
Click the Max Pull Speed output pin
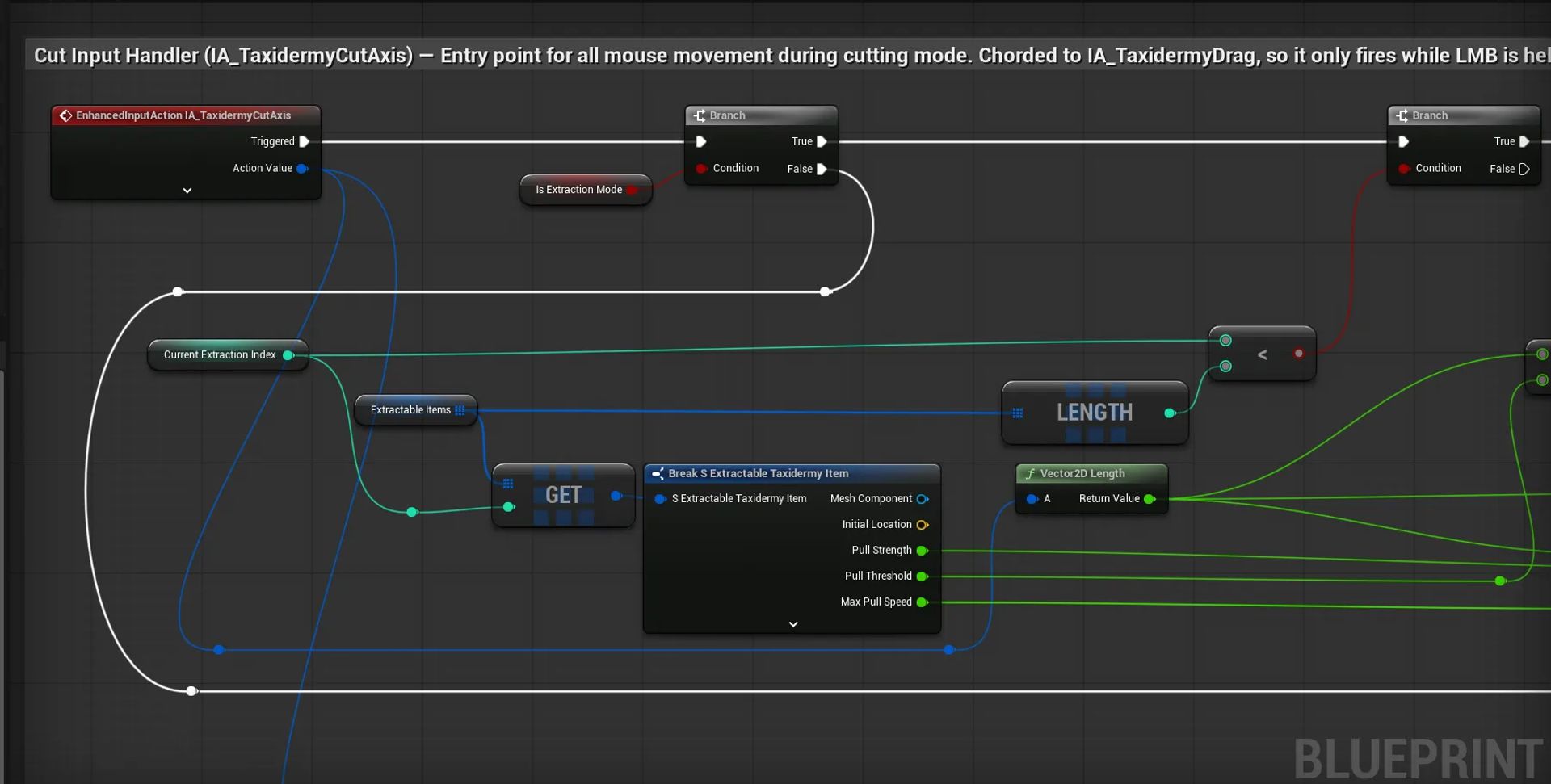click(922, 602)
